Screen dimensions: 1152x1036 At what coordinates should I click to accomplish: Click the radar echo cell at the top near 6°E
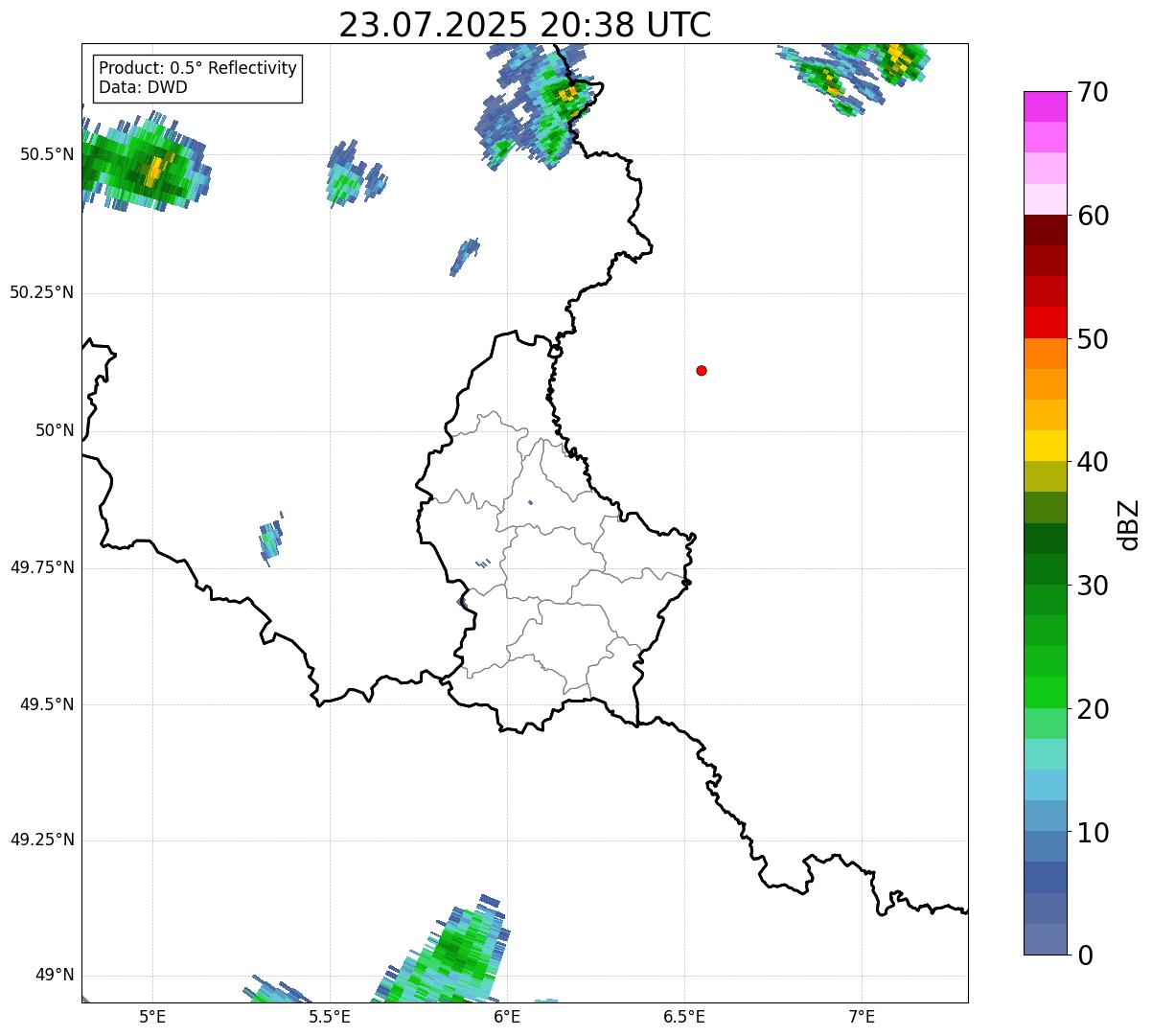click(x=540, y=107)
